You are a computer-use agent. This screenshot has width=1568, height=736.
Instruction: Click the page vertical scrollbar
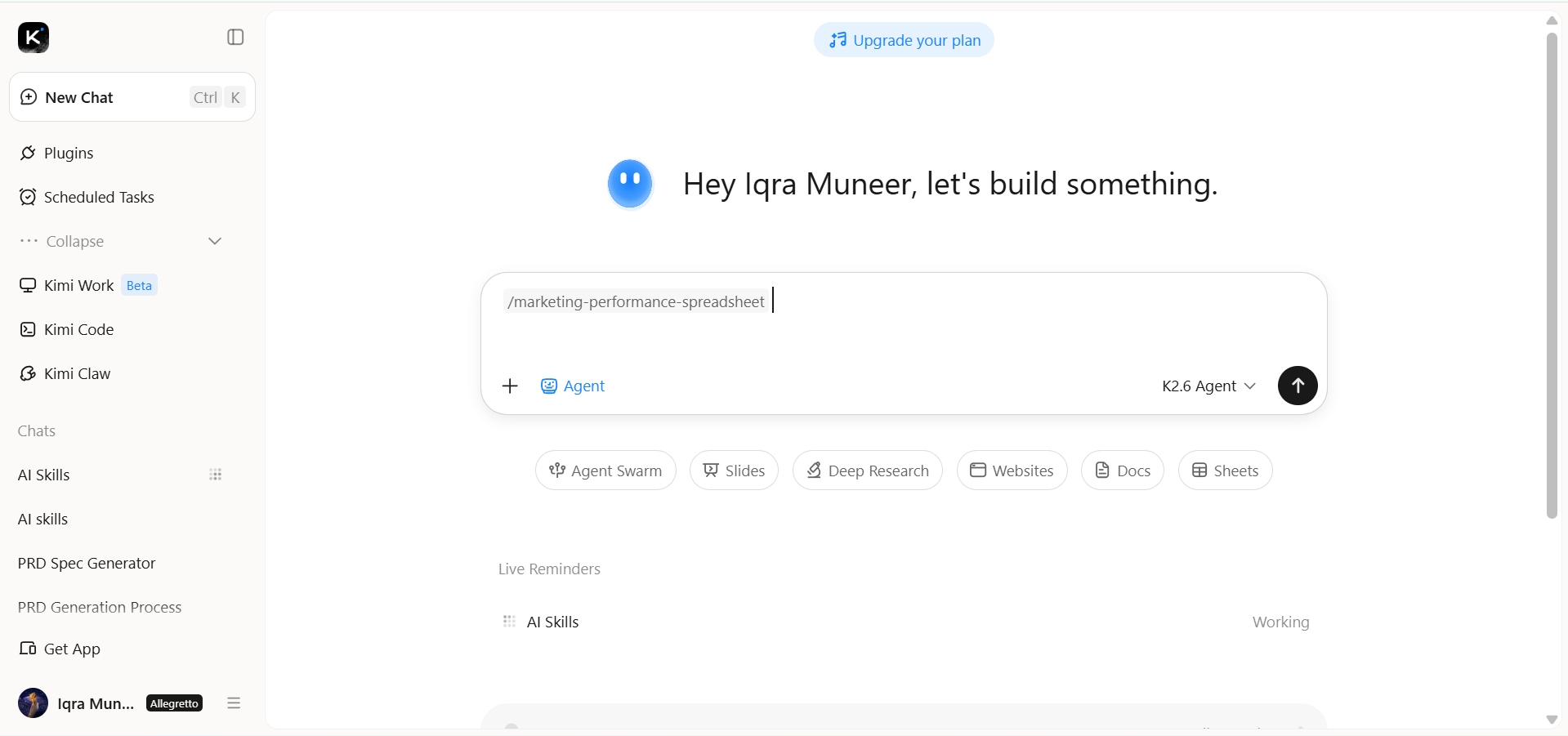1552,275
